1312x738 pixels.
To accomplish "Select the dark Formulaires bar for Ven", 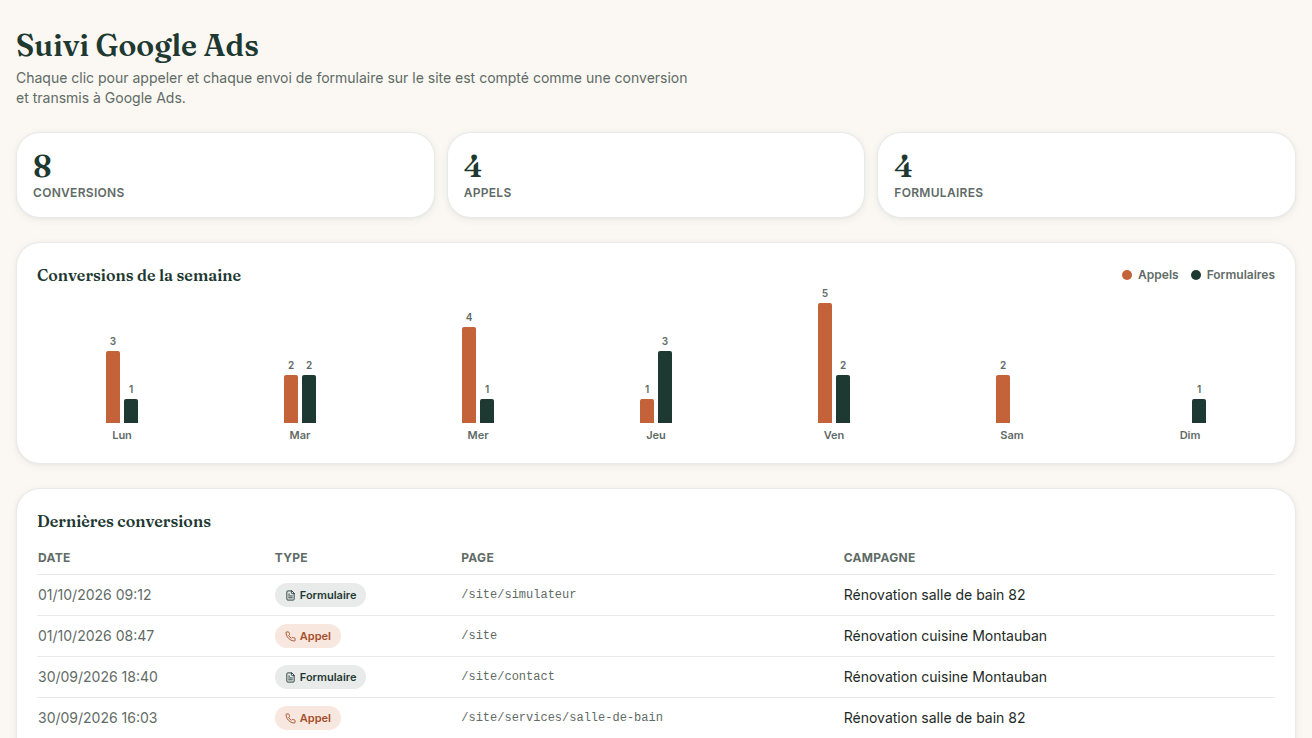I will point(843,399).
